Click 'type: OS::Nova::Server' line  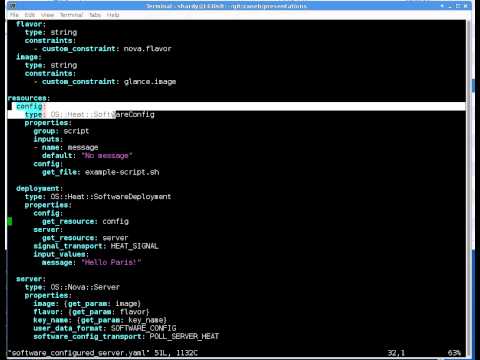pos(72,287)
